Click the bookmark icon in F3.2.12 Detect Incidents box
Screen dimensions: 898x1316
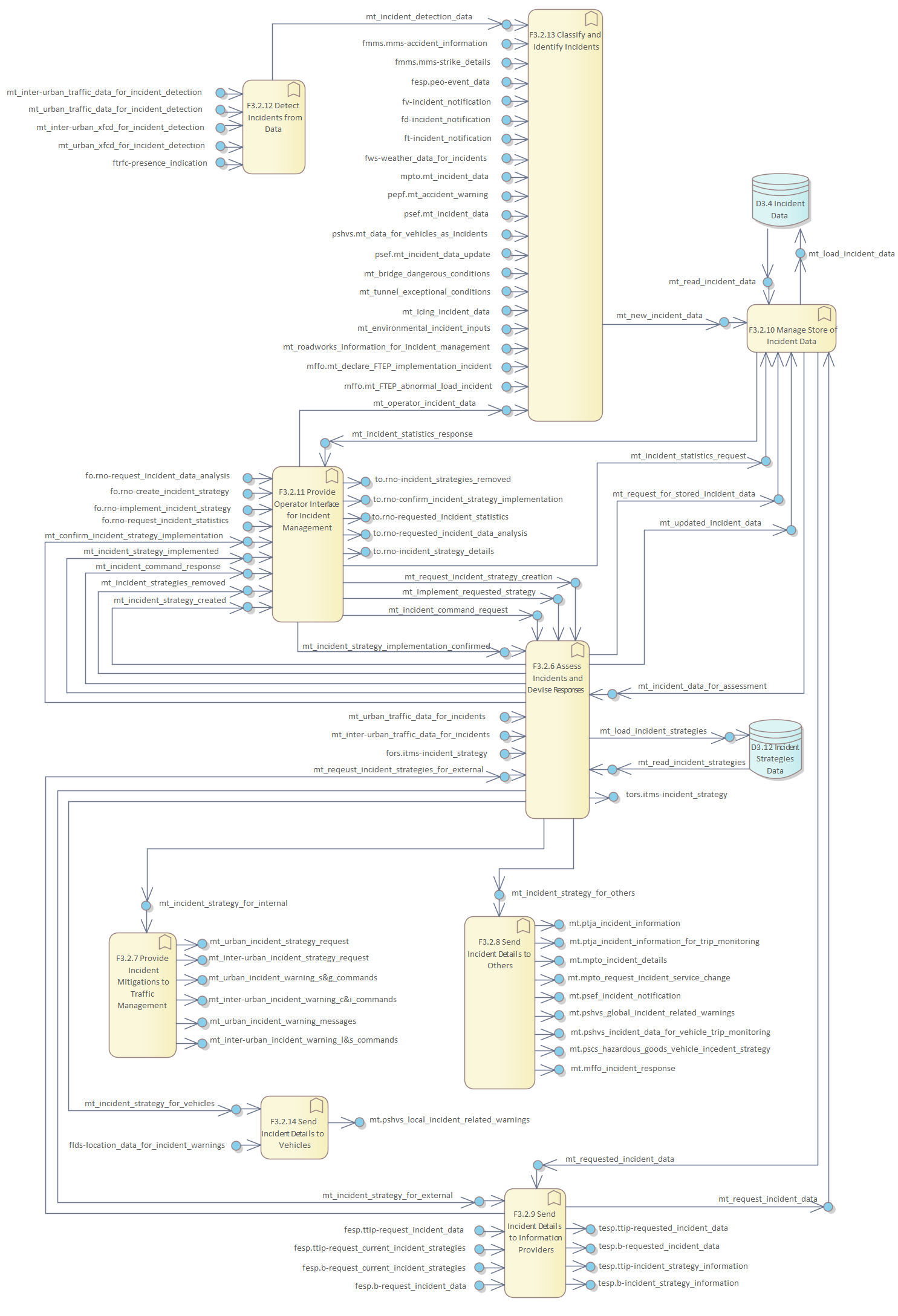click(x=294, y=90)
